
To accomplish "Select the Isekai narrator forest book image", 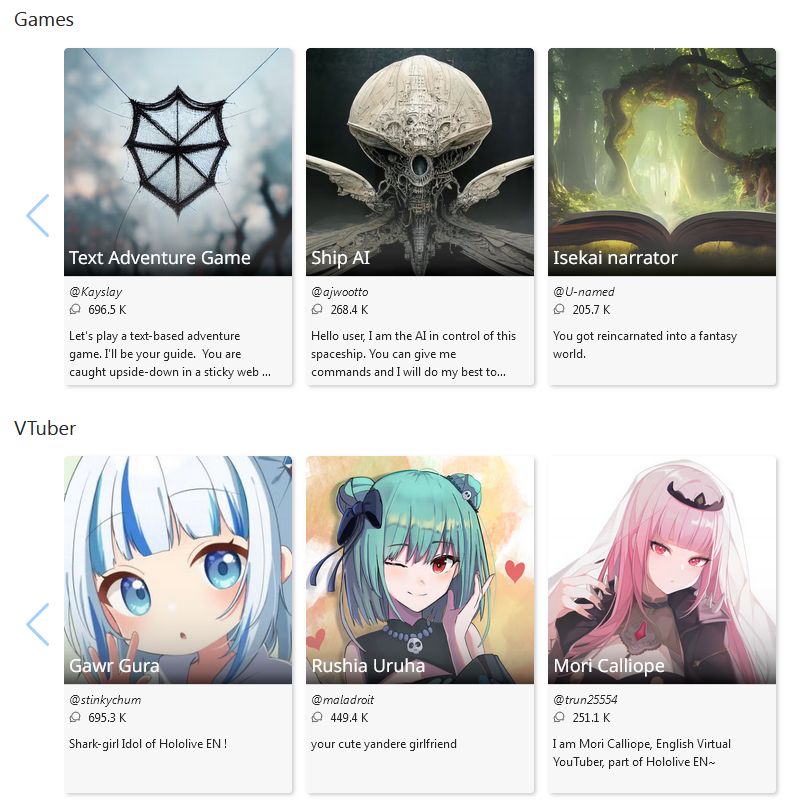I will (x=662, y=162).
